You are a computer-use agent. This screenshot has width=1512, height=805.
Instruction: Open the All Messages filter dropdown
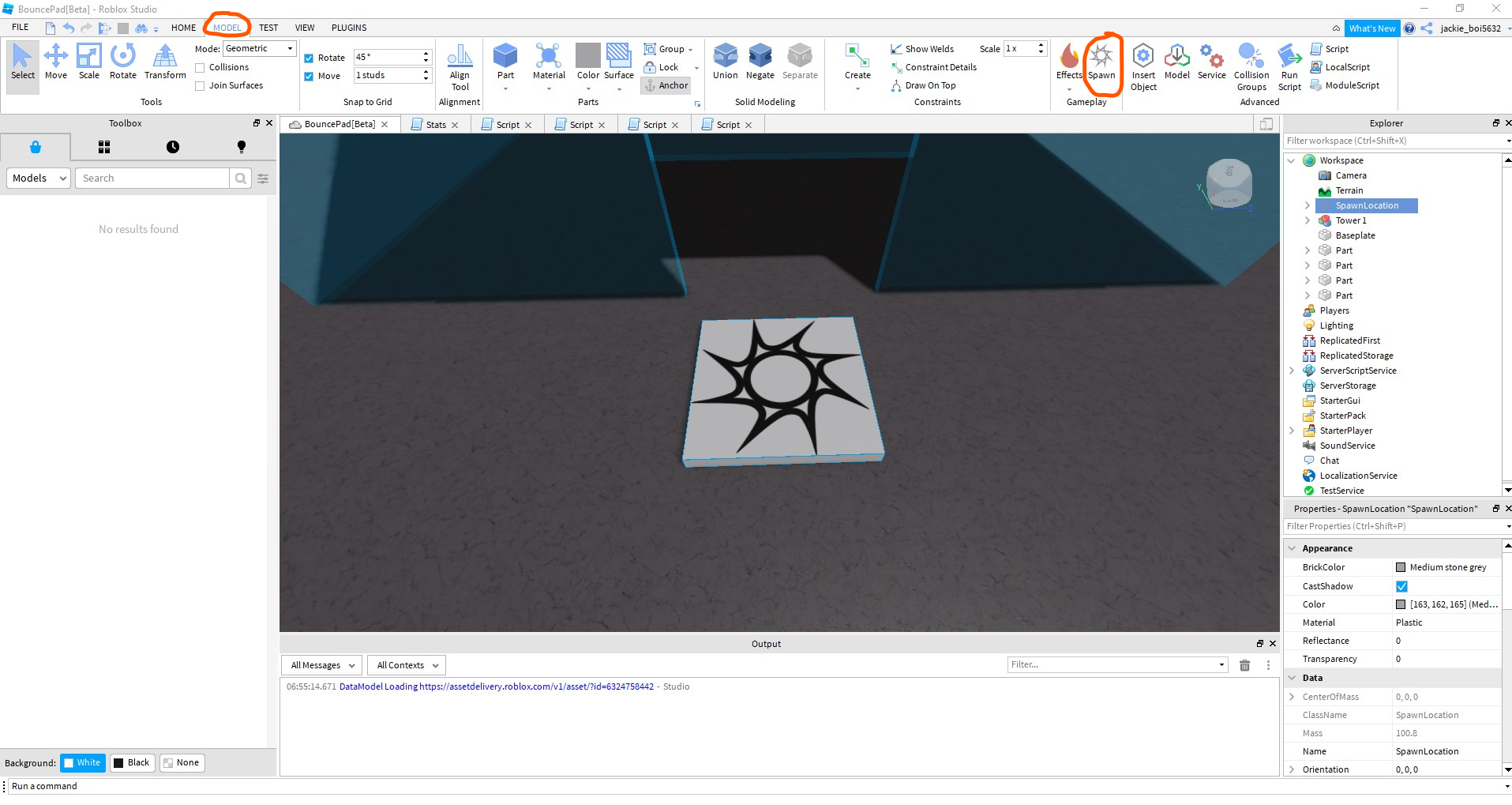321,664
